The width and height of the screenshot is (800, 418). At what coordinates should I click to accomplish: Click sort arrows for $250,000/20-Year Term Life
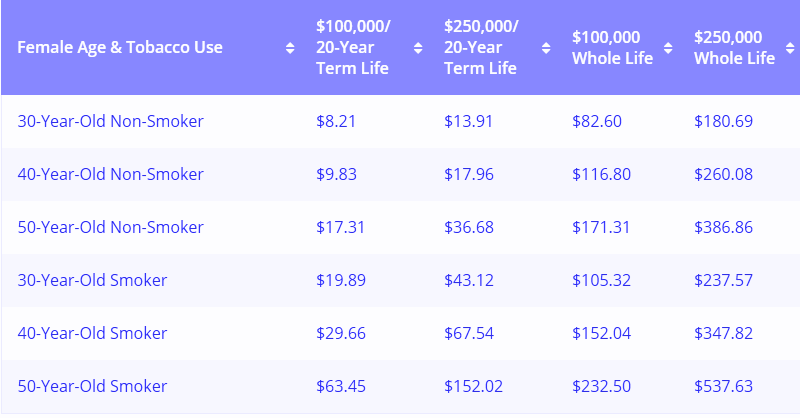[546, 48]
